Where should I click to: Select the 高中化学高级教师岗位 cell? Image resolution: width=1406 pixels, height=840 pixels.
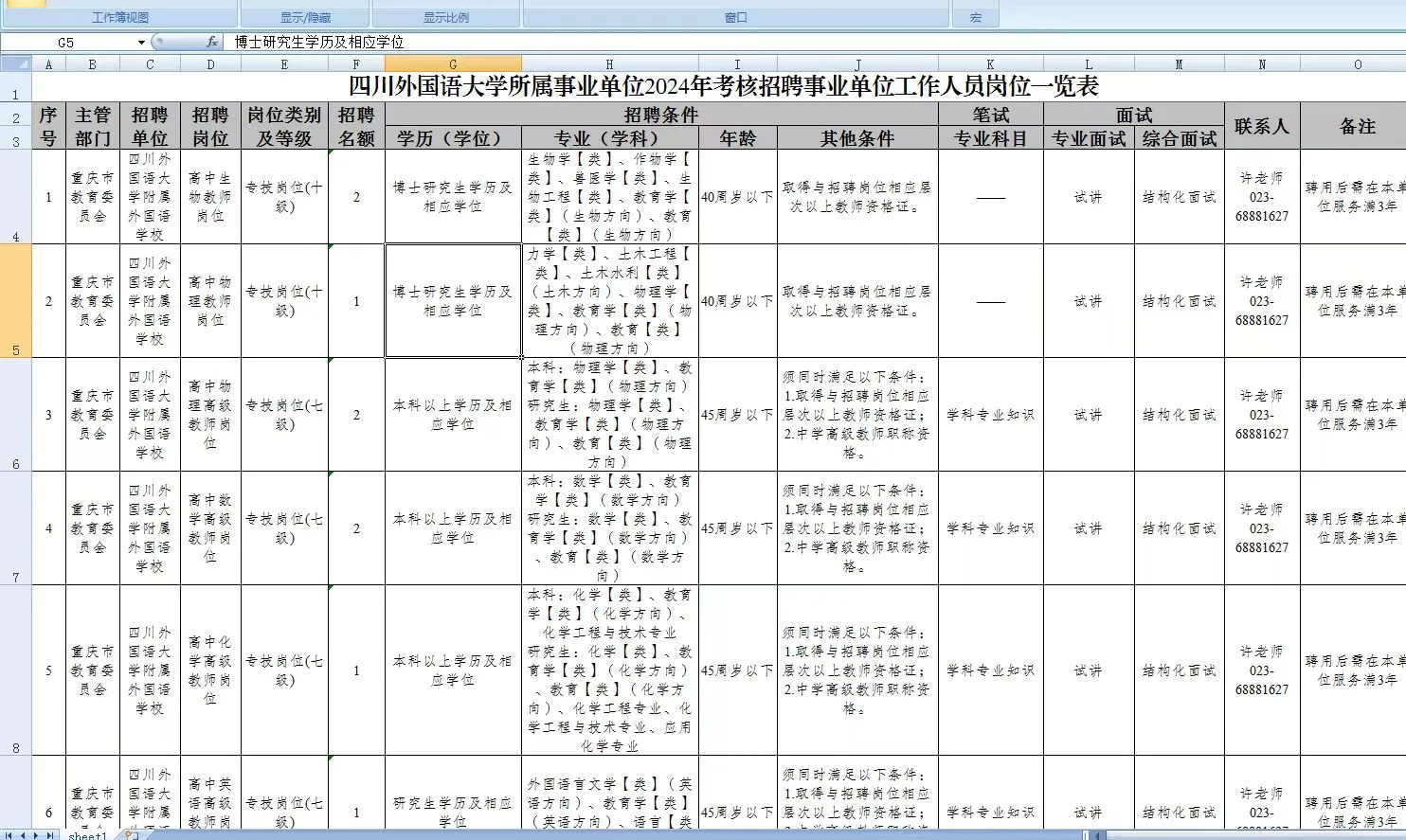tap(210, 670)
